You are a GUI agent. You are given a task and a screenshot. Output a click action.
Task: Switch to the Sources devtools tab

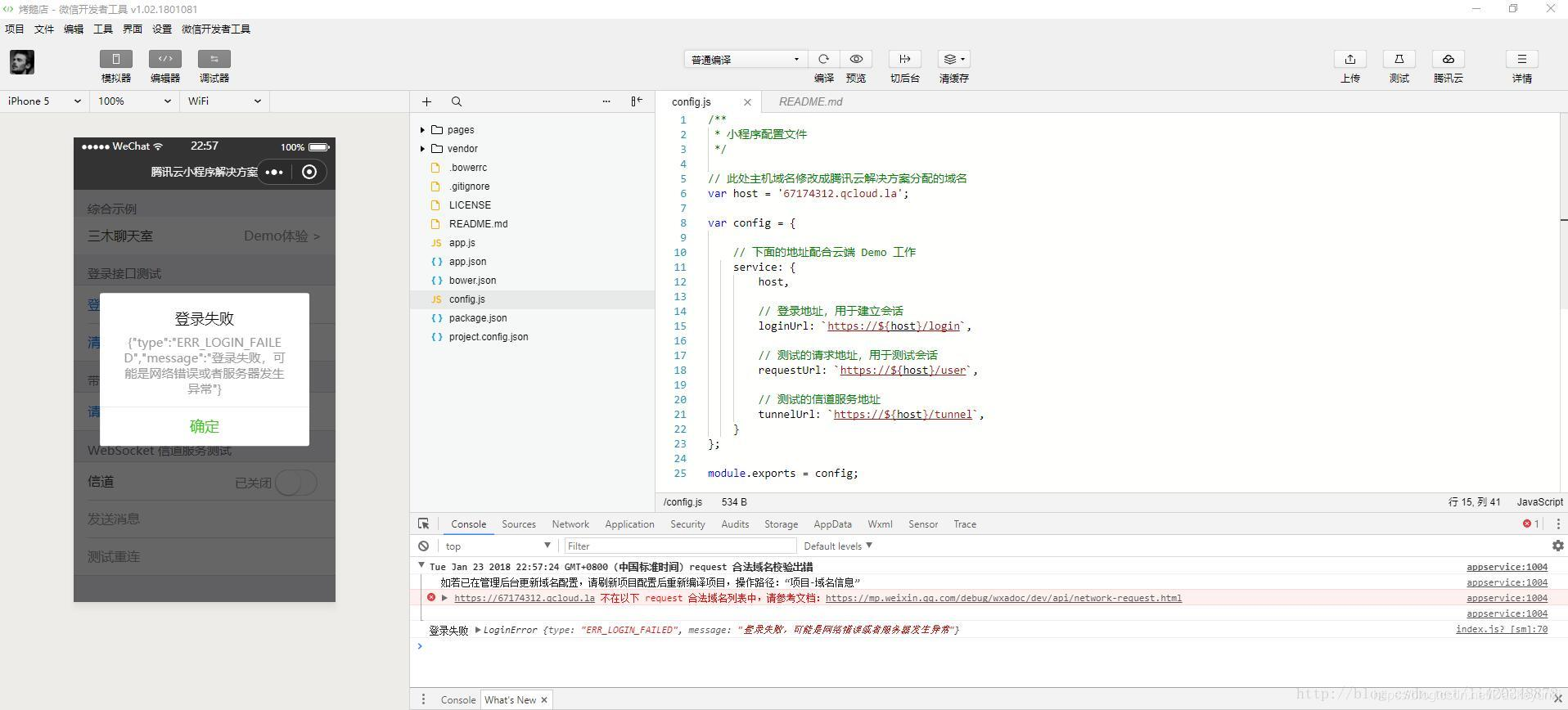519,524
